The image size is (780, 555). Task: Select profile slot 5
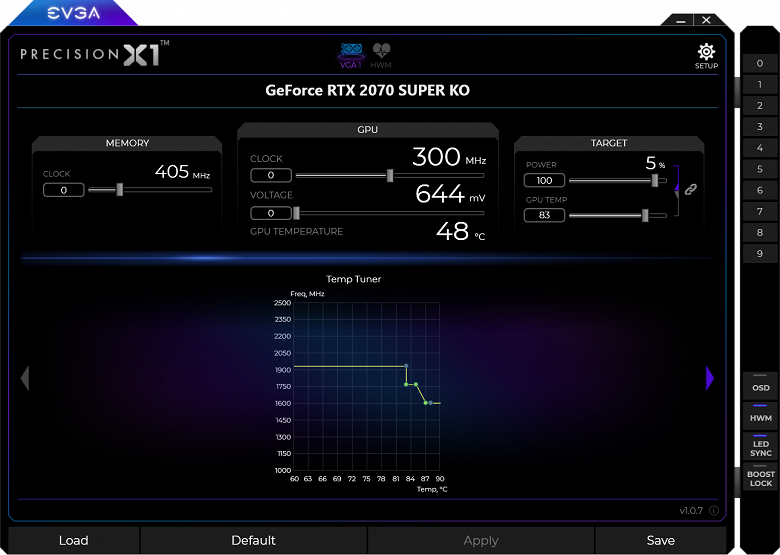[x=760, y=169]
